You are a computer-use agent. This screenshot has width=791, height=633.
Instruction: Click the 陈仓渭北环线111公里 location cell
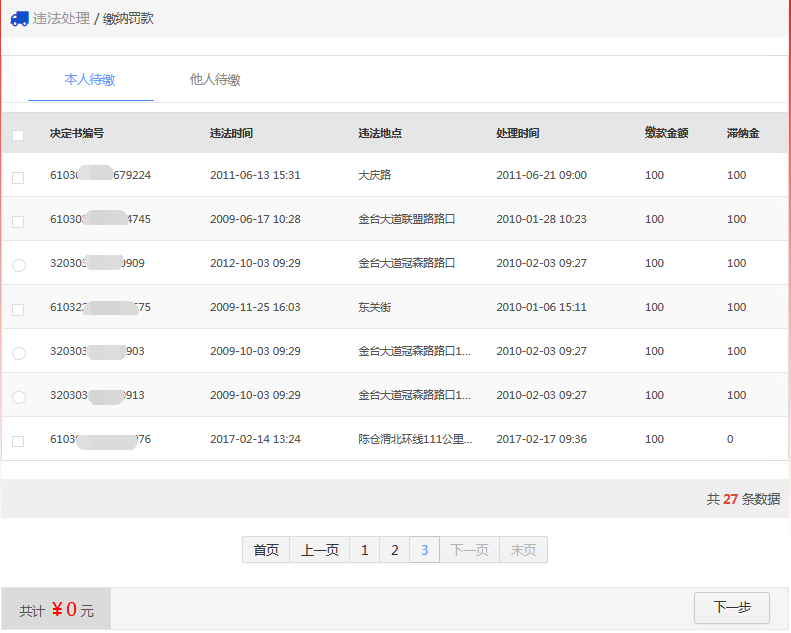pyautogui.click(x=414, y=439)
